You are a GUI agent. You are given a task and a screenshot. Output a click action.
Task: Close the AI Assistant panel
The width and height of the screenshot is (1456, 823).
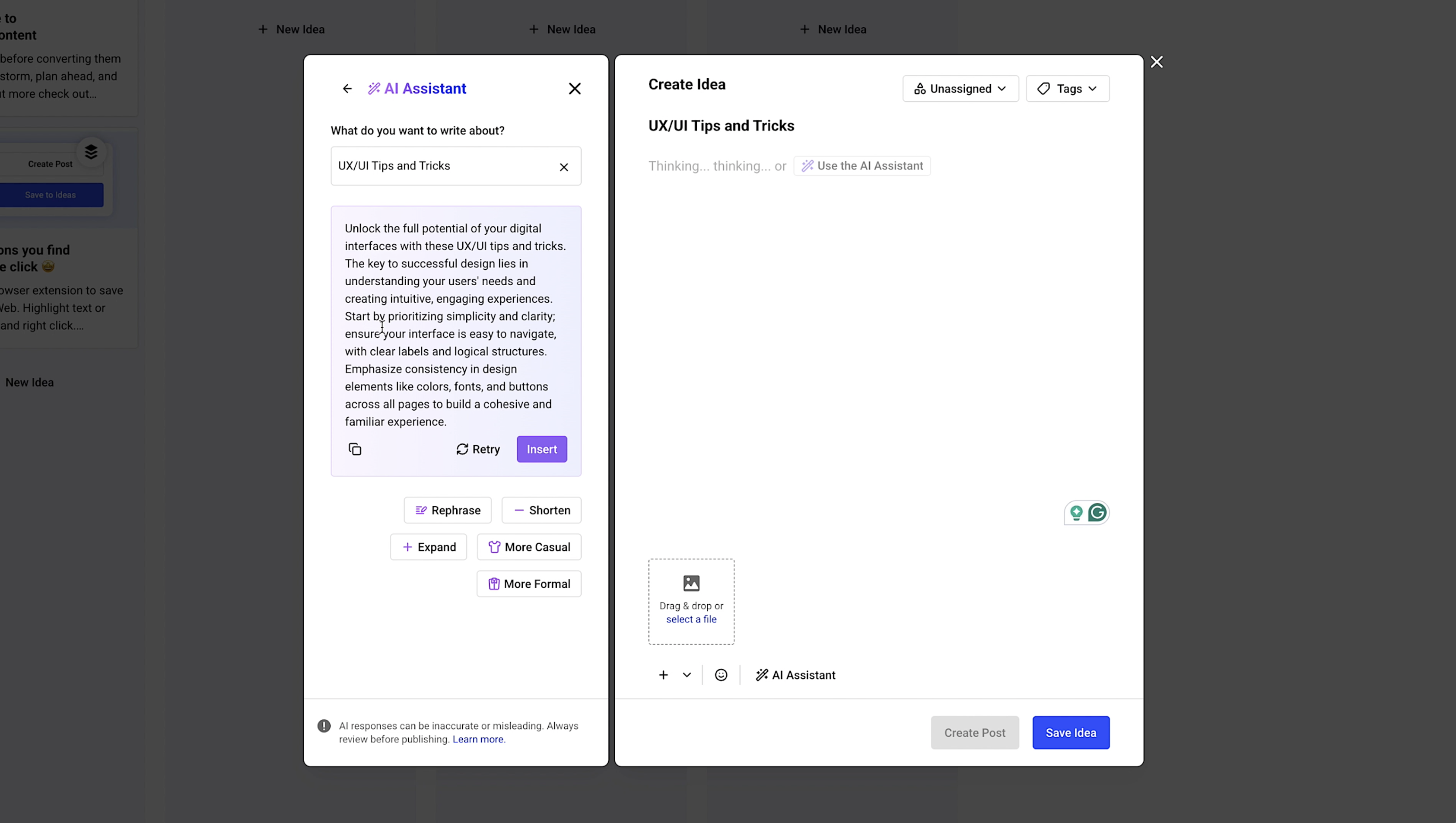coord(574,89)
